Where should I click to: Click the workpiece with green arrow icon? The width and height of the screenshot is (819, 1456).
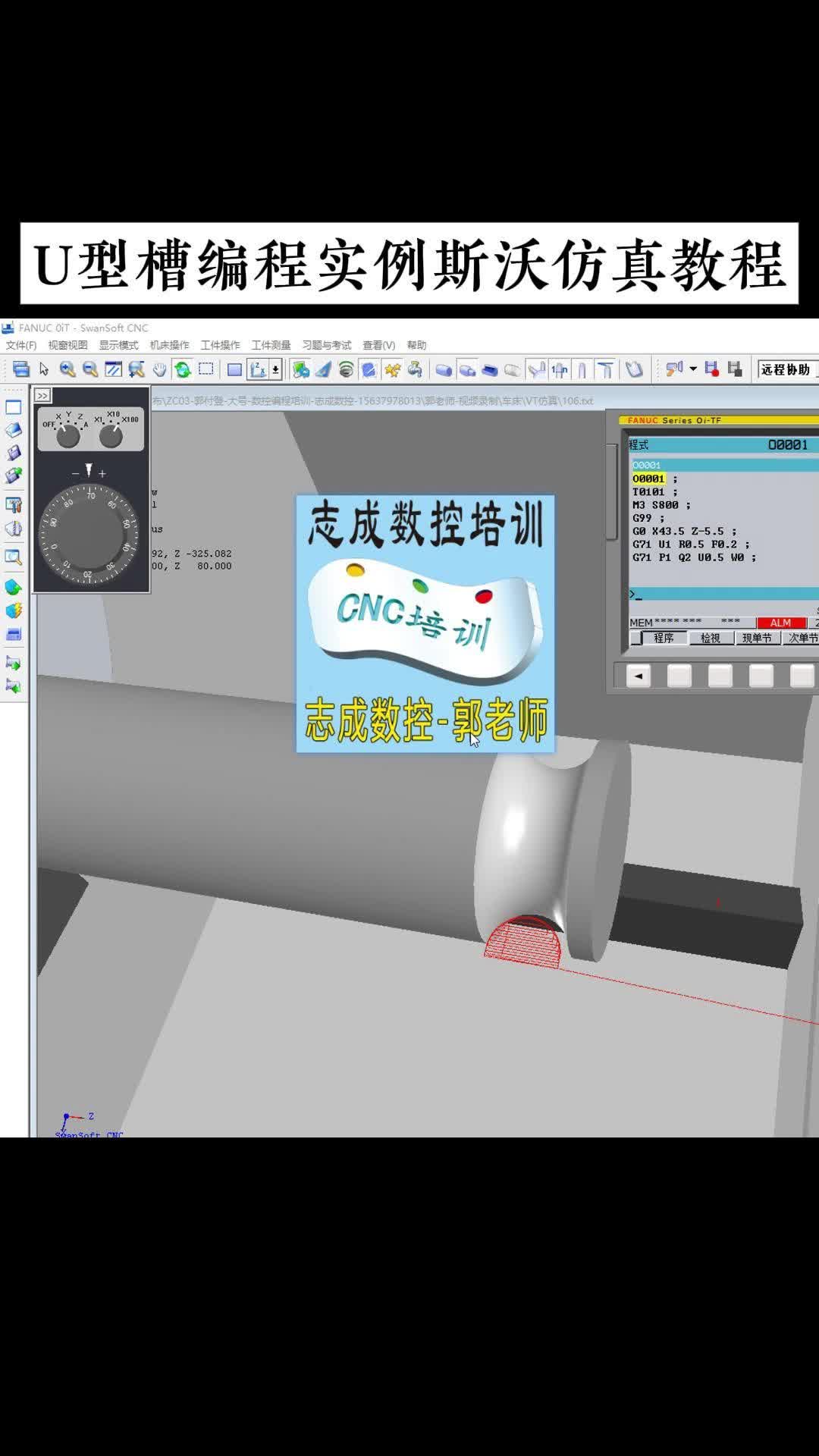(14, 587)
